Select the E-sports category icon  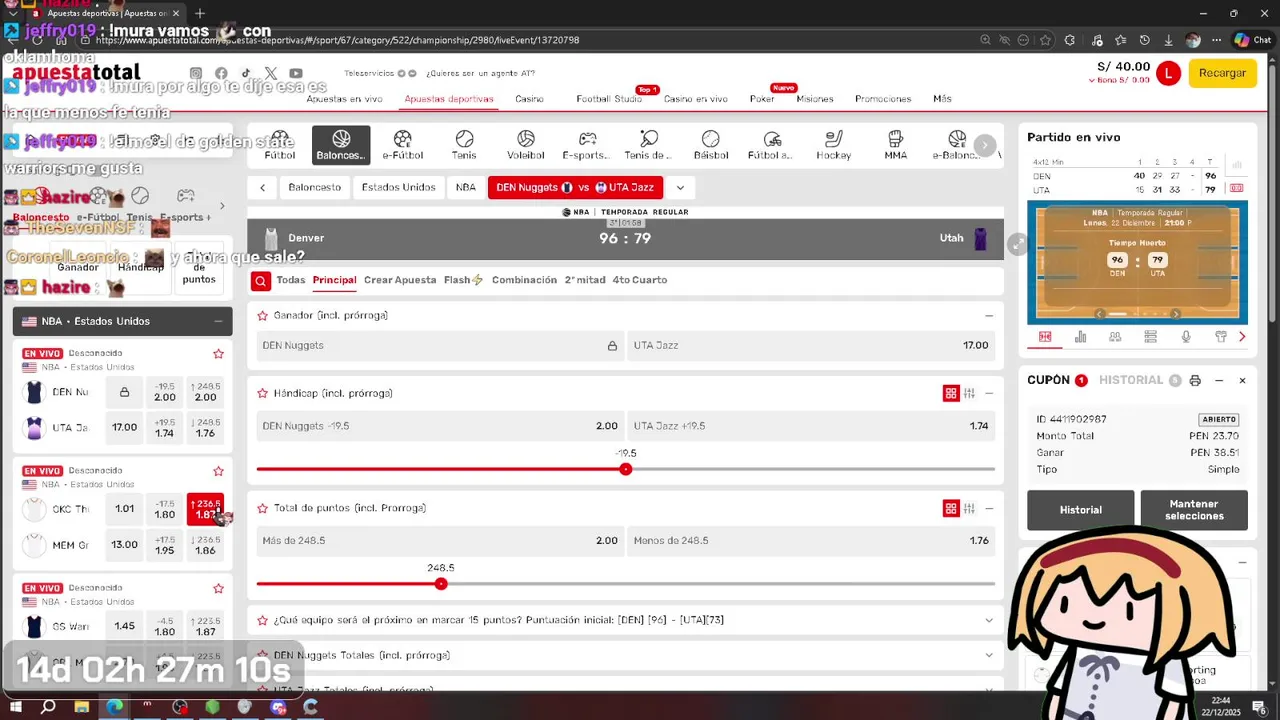pos(587,145)
